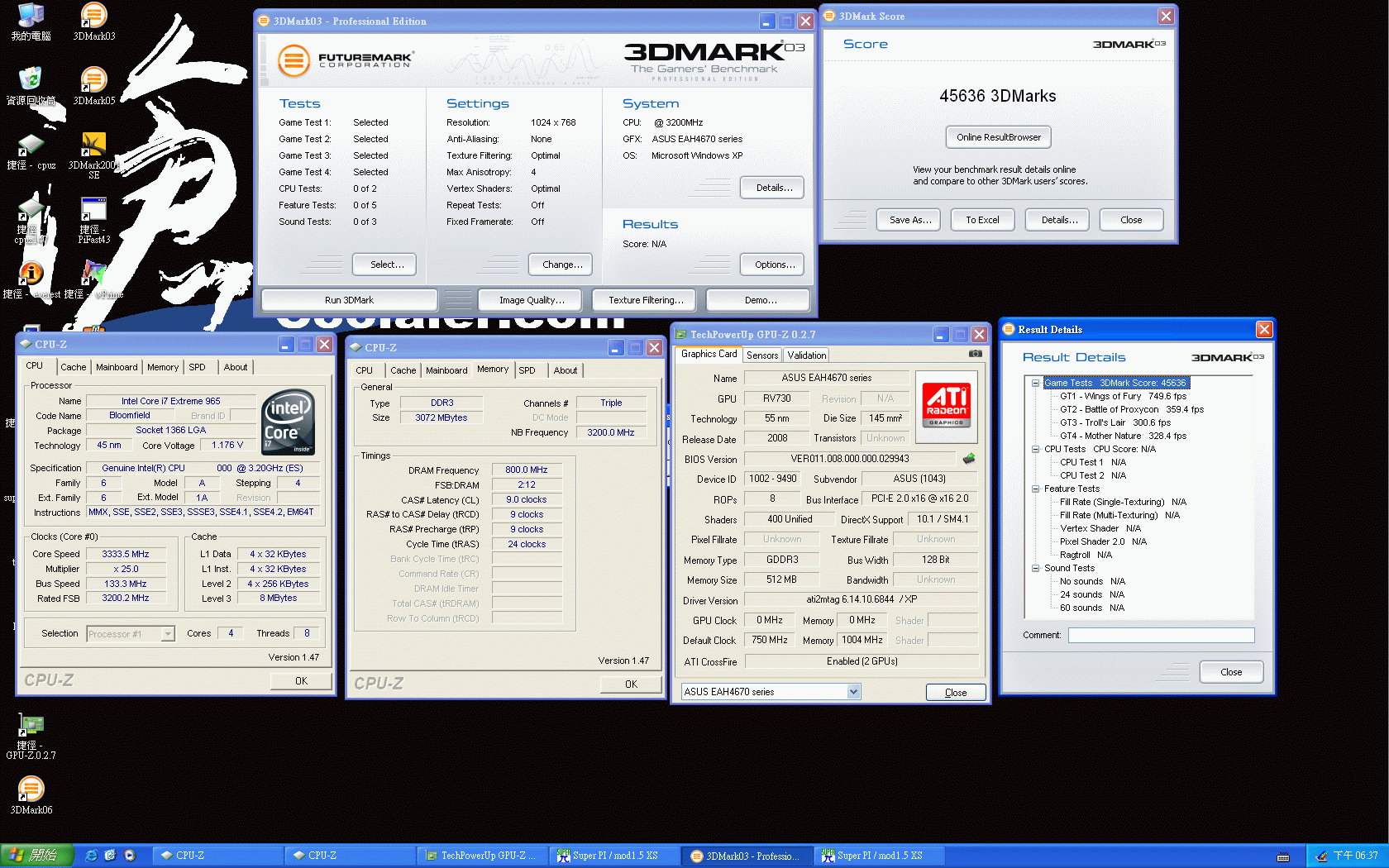
Task: Click Save As button in 3DMark Score
Action: (x=910, y=220)
